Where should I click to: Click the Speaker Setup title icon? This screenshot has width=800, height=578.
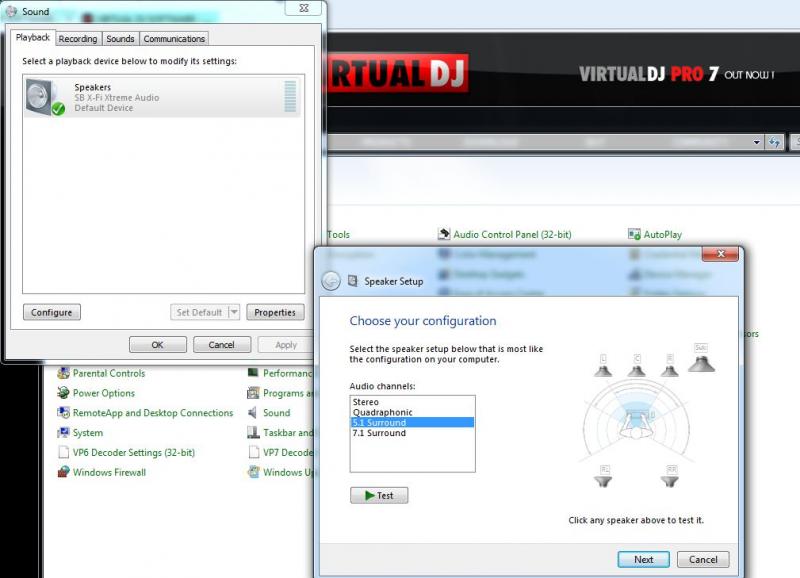tap(352, 281)
